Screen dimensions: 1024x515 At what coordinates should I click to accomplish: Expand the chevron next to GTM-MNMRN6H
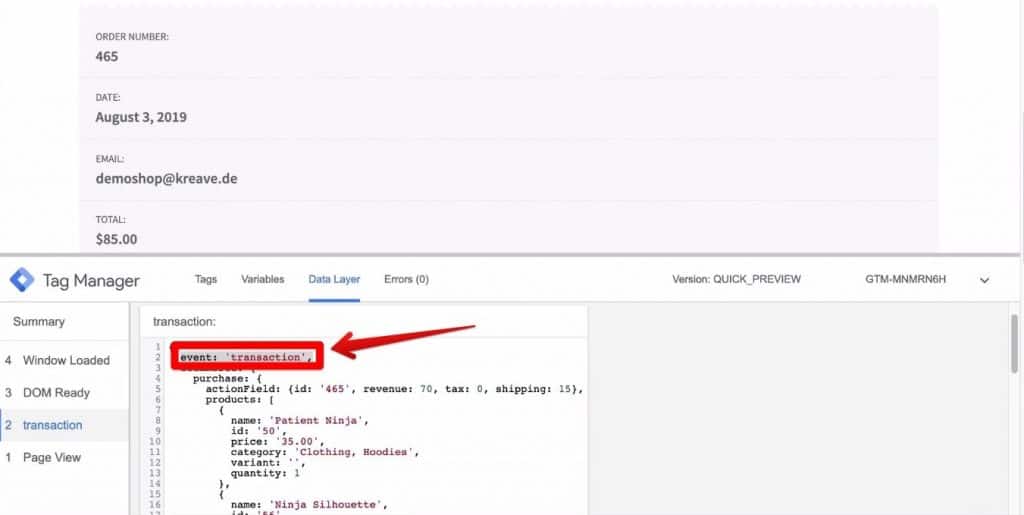pos(984,281)
